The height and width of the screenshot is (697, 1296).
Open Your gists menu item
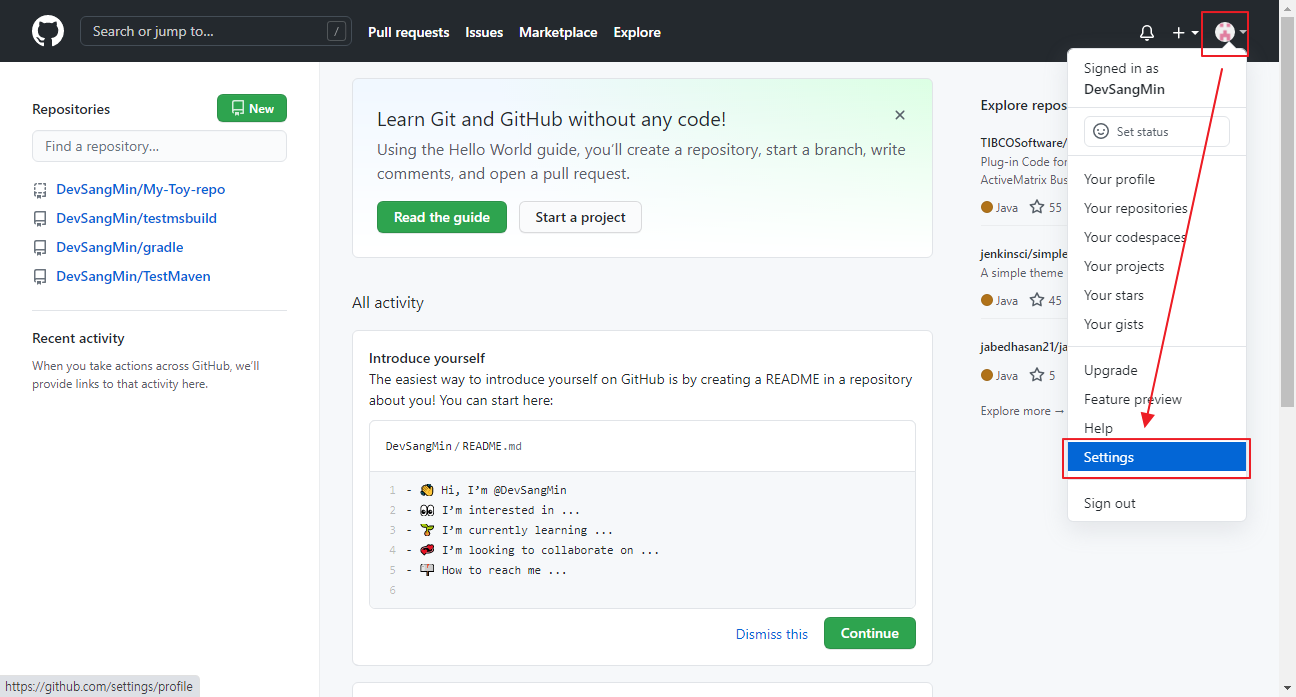pos(1157,324)
